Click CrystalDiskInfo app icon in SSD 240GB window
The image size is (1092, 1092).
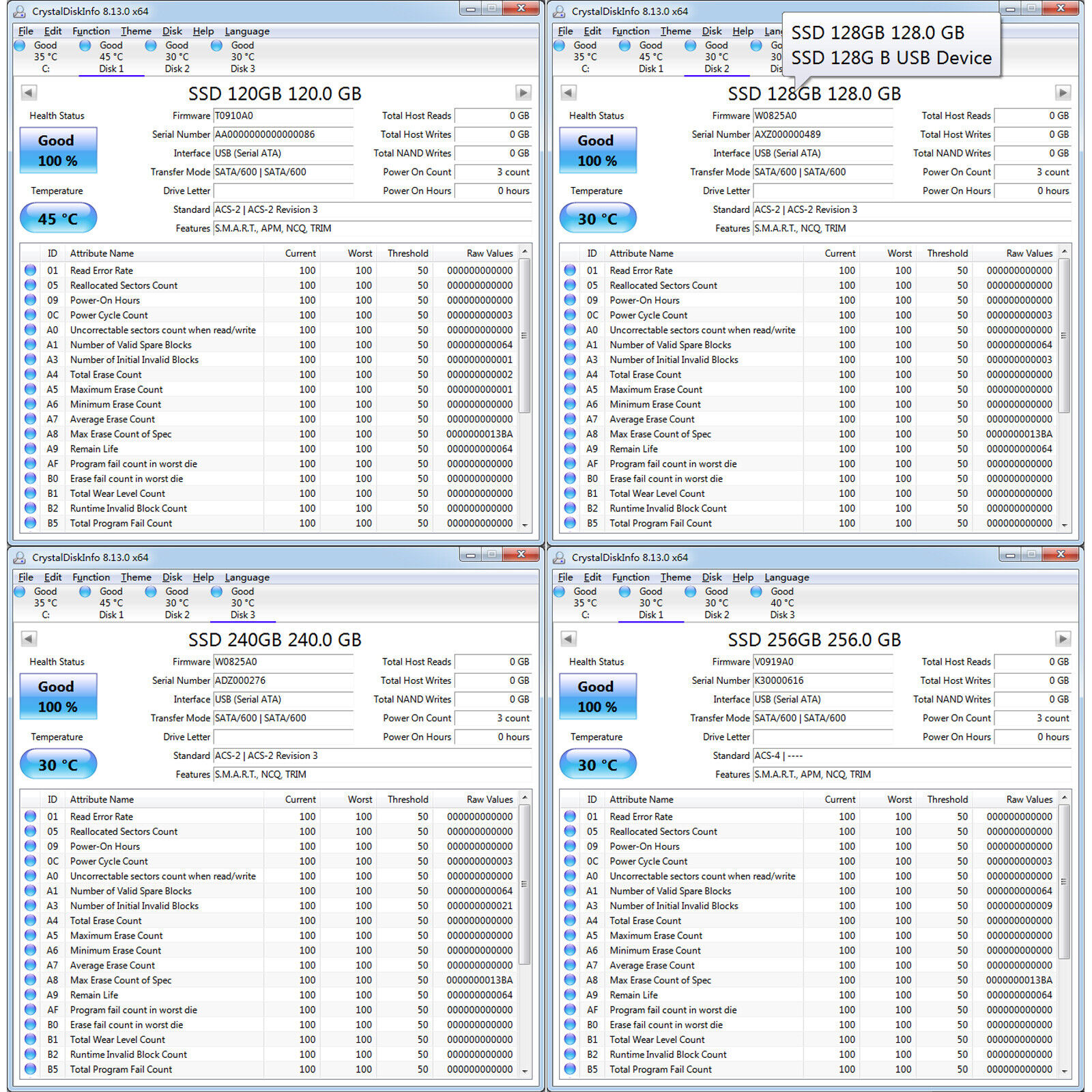(20, 558)
